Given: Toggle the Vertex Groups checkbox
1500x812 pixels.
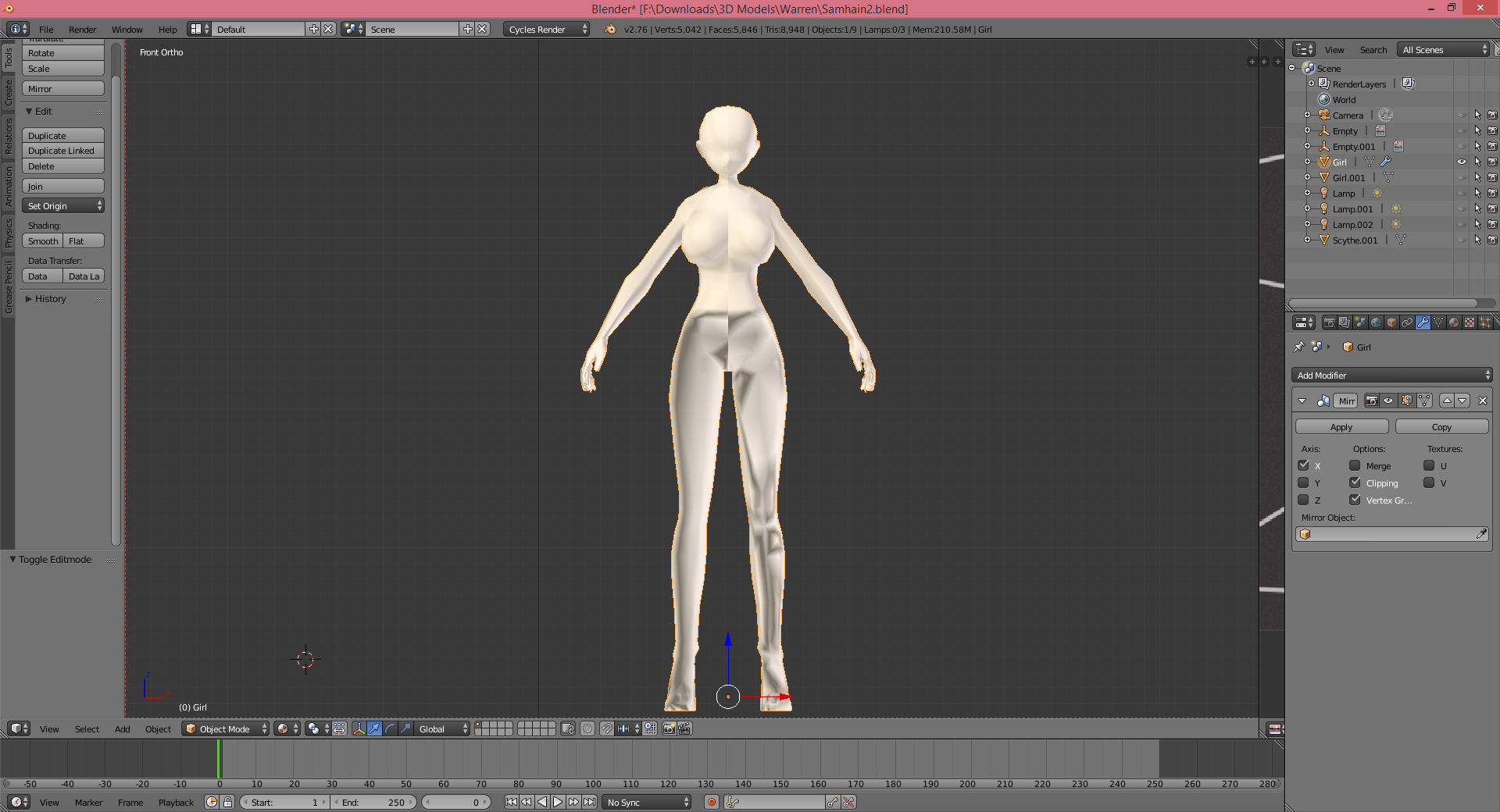Looking at the screenshot, I should point(1355,500).
